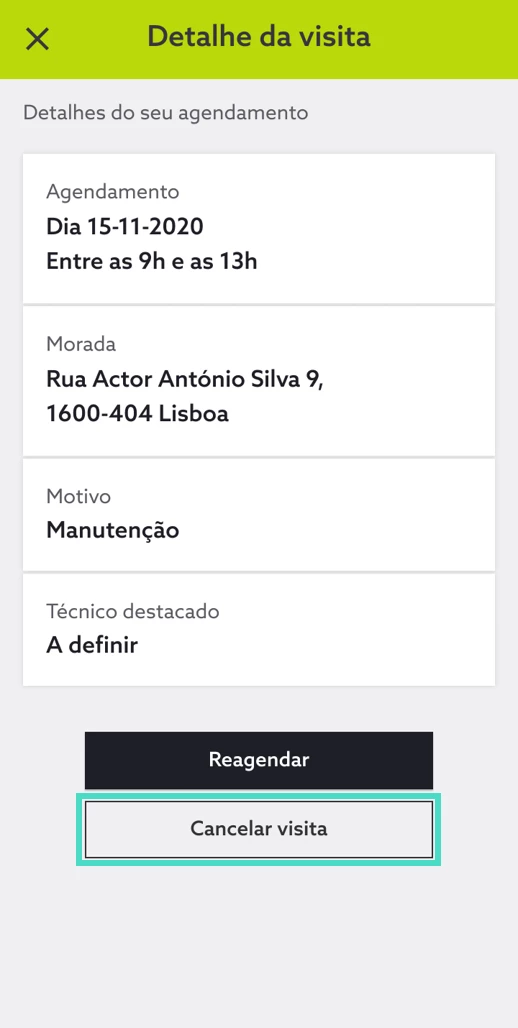The height and width of the screenshot is (1028, 518).
Task: Open the Morada address card
Action: [259, 380]
